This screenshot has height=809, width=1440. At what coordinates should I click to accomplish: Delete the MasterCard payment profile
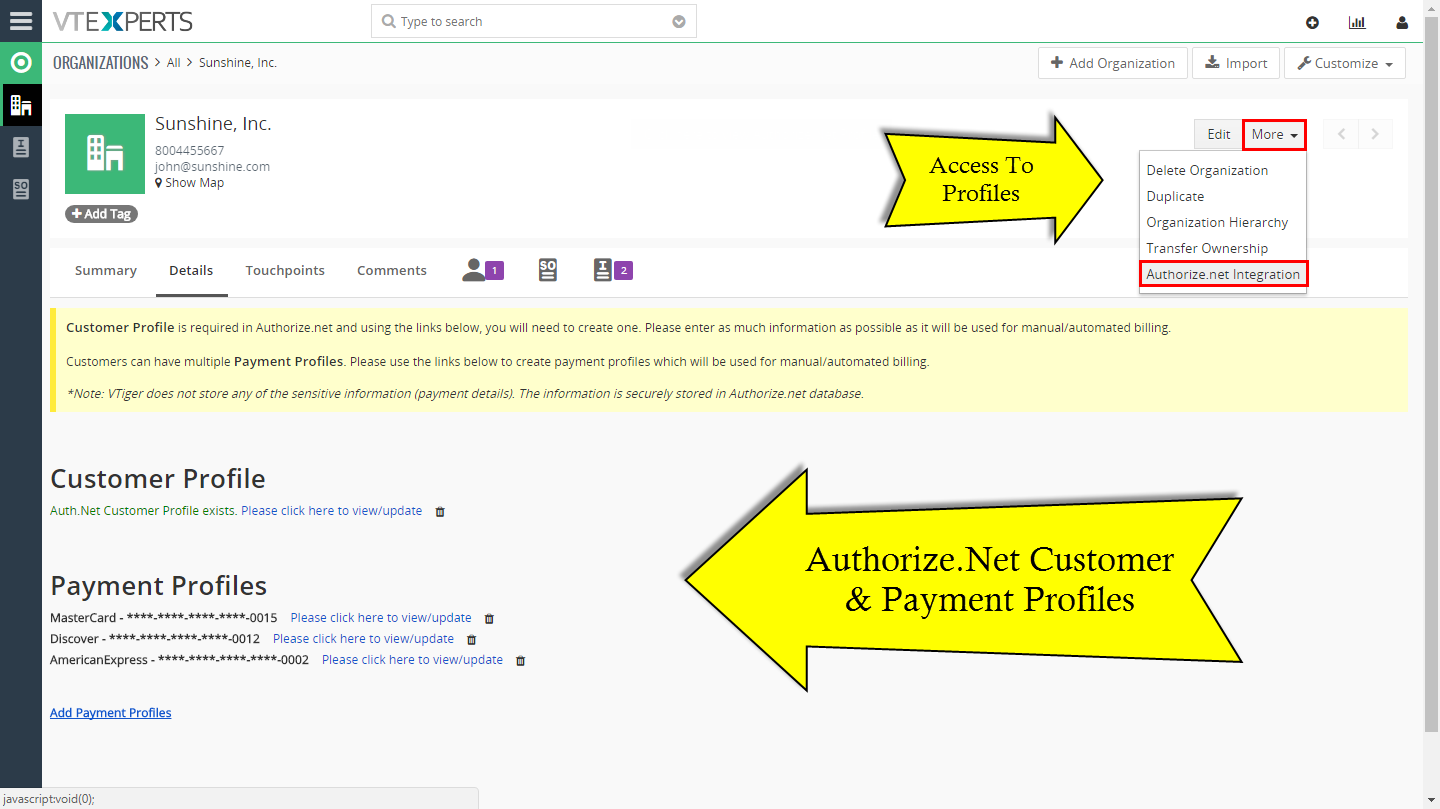[489, 619]
